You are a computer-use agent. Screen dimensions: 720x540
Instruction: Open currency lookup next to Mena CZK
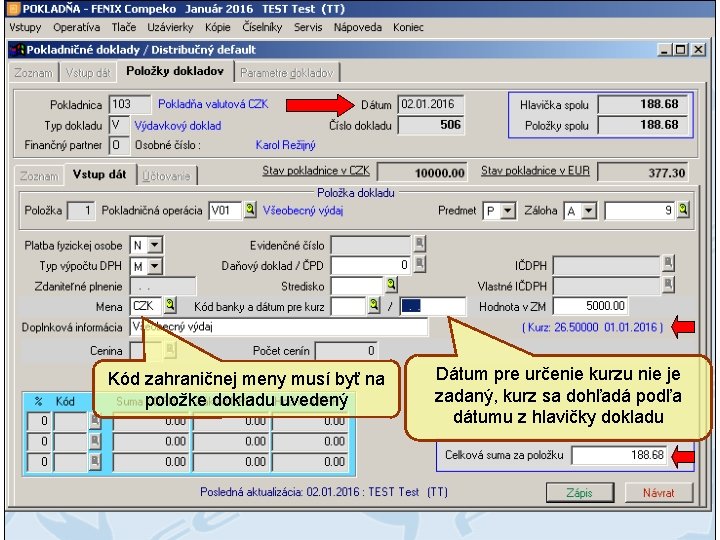click(x=170, y=305)
